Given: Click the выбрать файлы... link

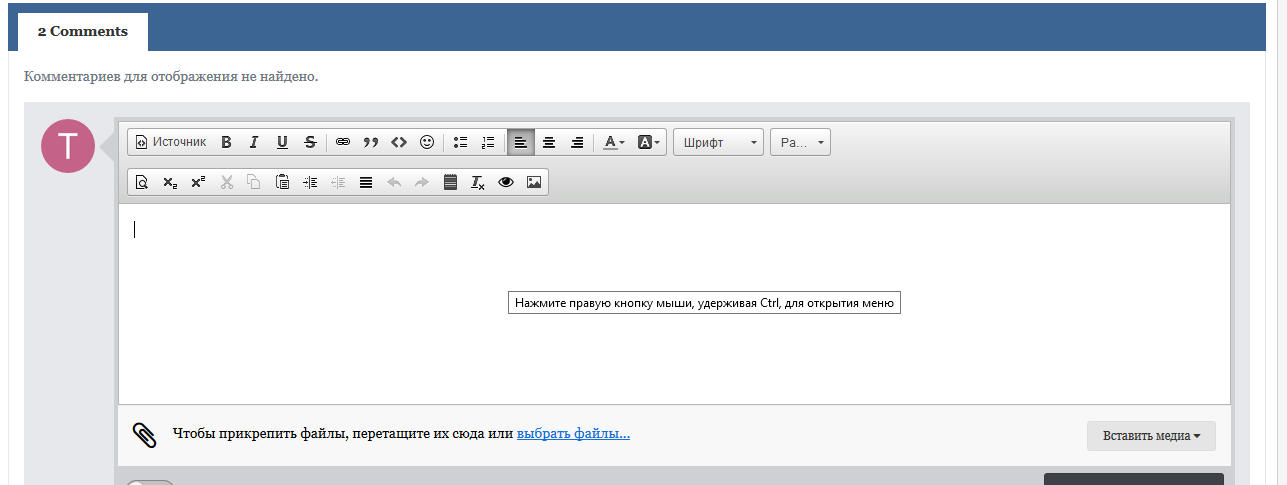Looking at the screenshot, I should [x=573, y=434].
